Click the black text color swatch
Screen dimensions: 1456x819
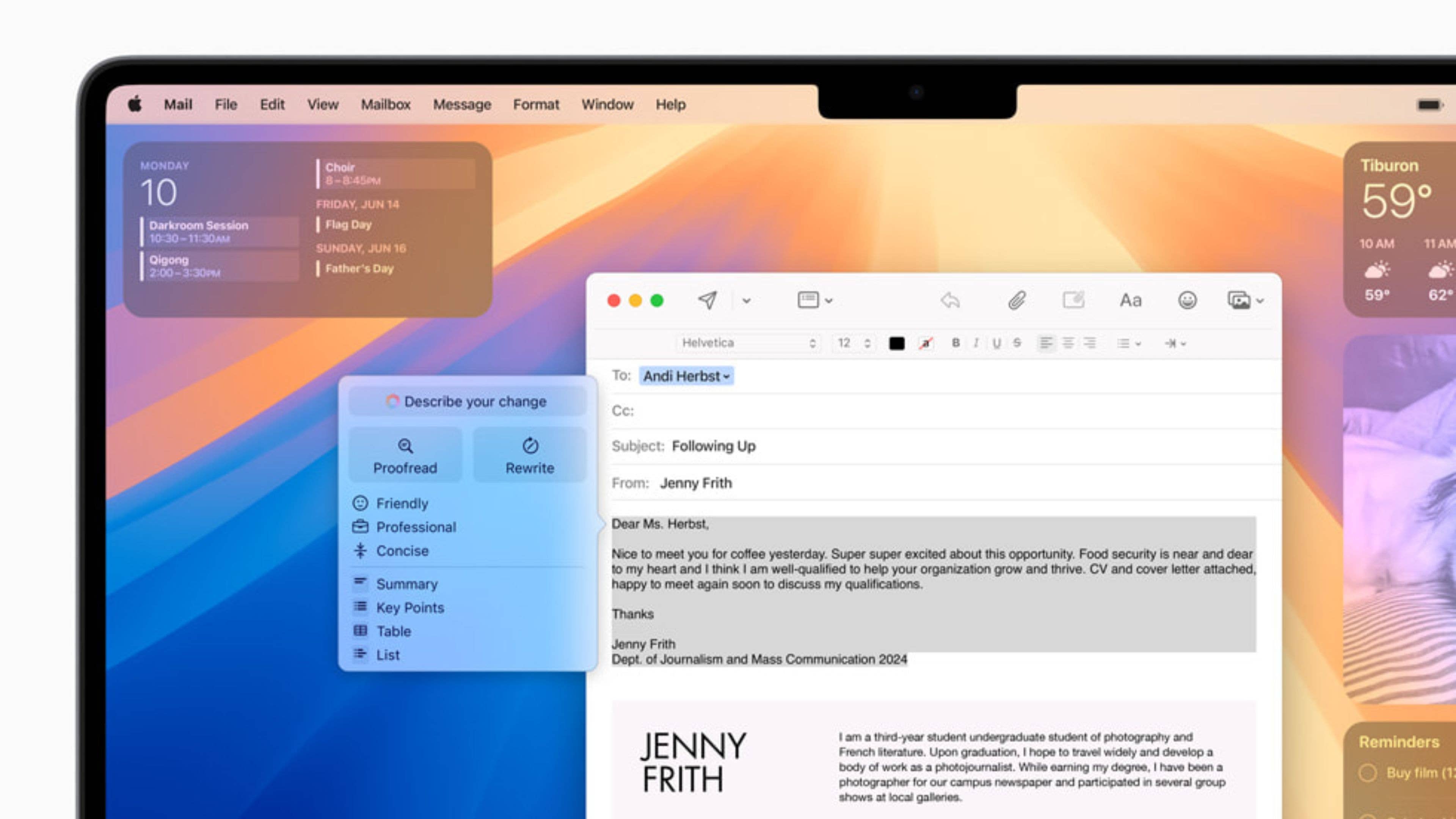(x=897, y=343)
